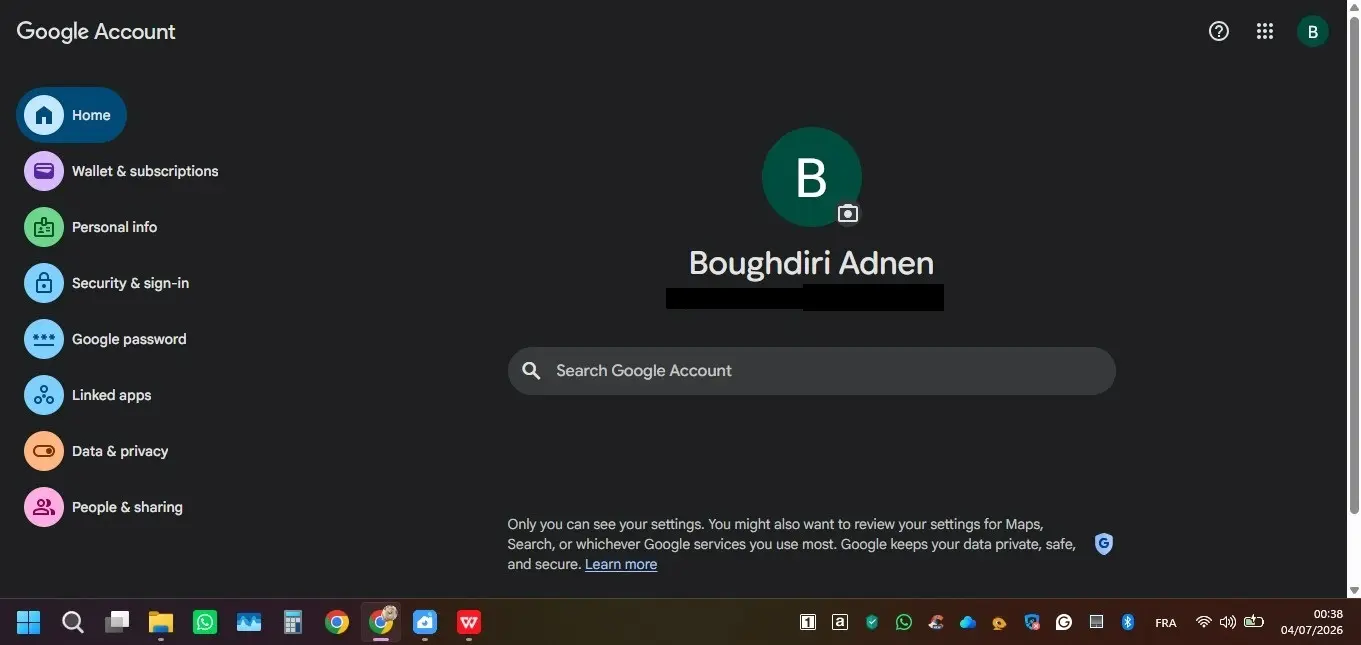Open the Chrome icon without profile badge

337,623
